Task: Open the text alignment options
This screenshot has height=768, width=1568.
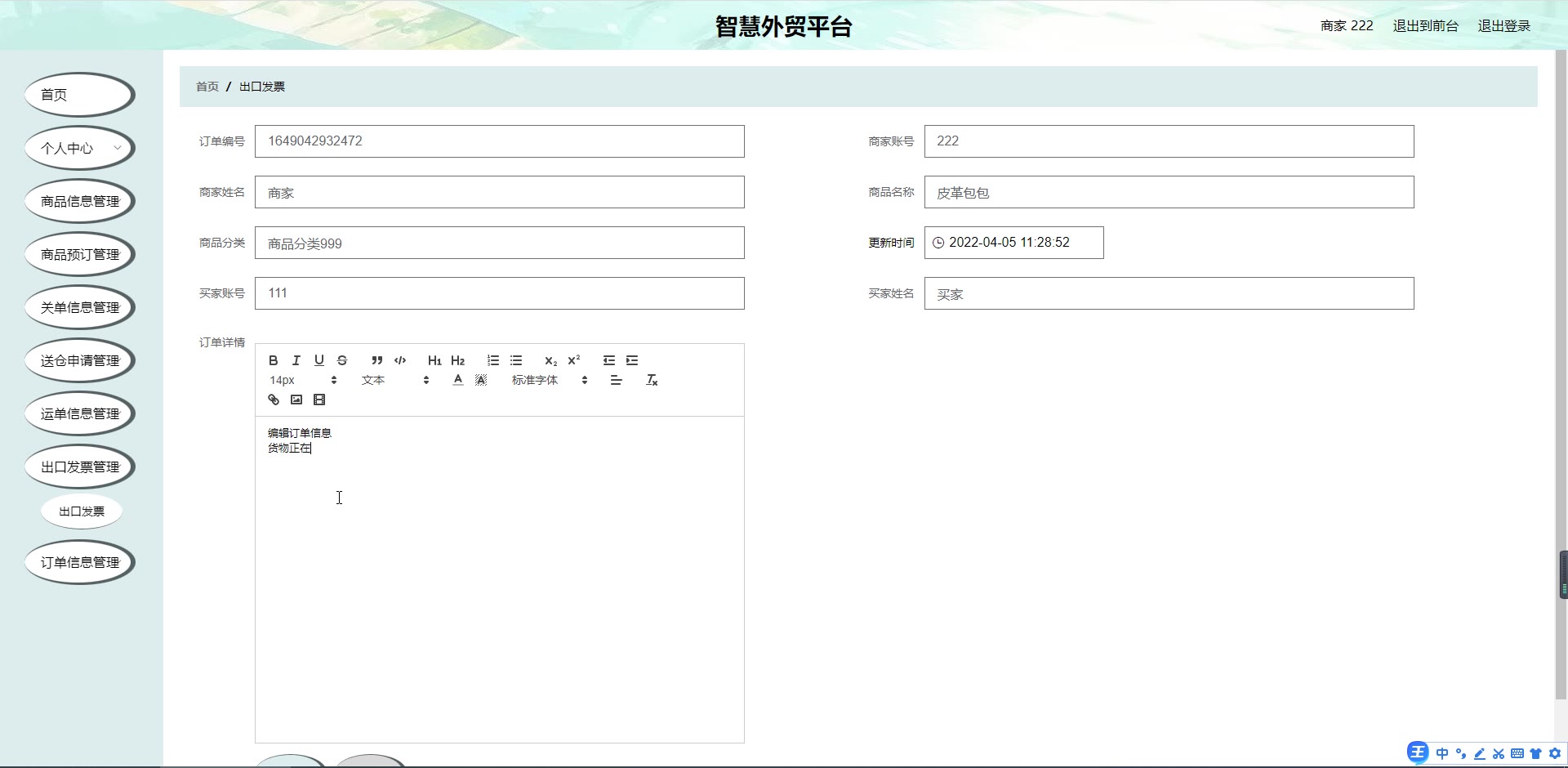Action: 617,380
